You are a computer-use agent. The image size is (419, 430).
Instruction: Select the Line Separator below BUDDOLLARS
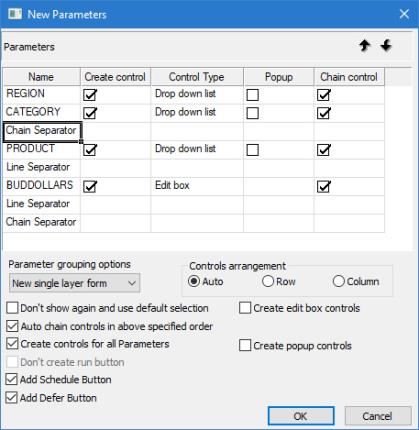[42, 205]
